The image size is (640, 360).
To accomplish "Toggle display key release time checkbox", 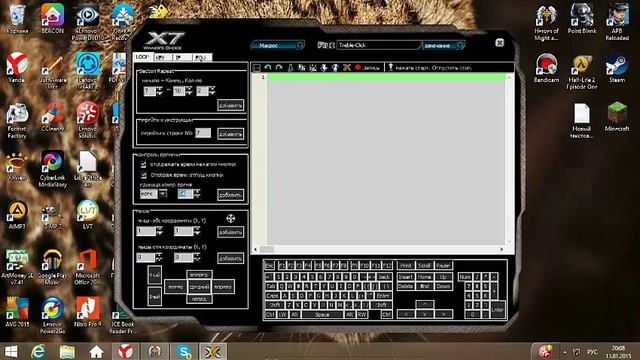I will pyautogui.click(x=144, y=175).
